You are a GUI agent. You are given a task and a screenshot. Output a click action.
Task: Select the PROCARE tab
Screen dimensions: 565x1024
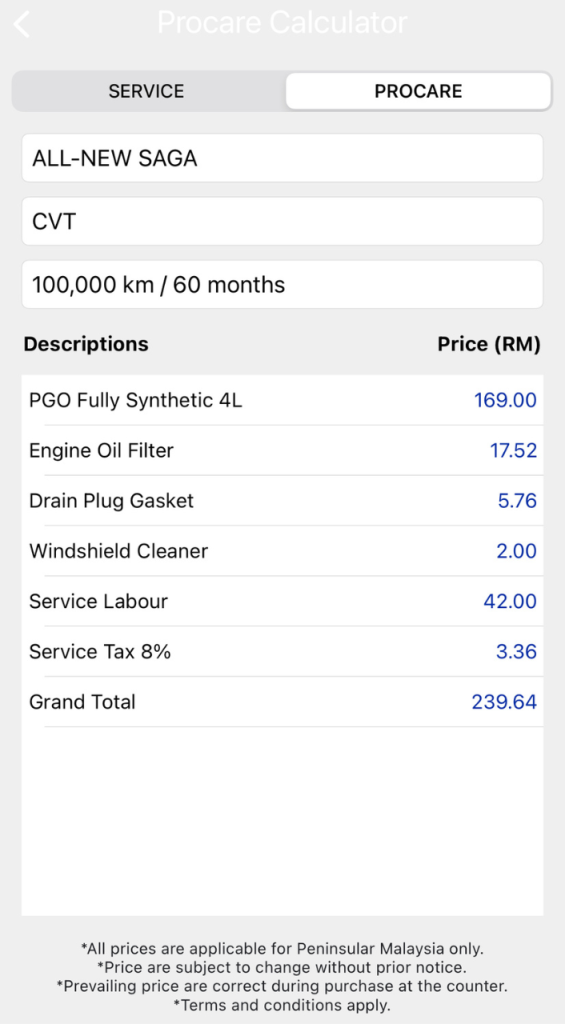click(x=418, y=91)
